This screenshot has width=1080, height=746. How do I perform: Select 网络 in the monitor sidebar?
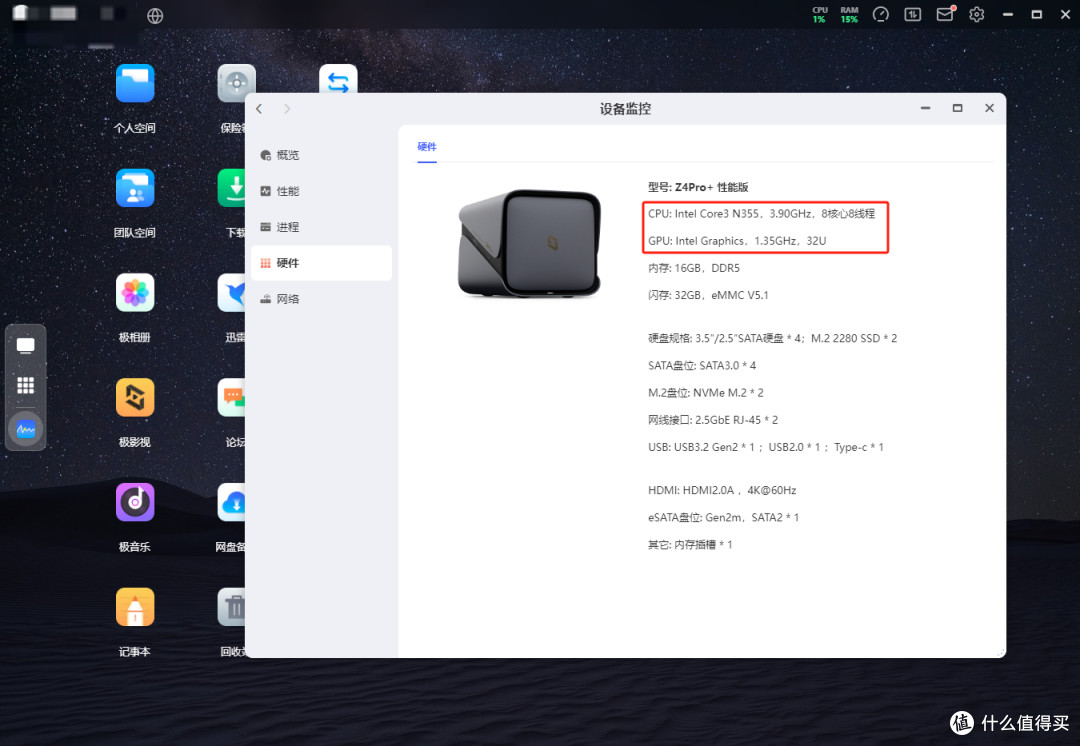321,298
